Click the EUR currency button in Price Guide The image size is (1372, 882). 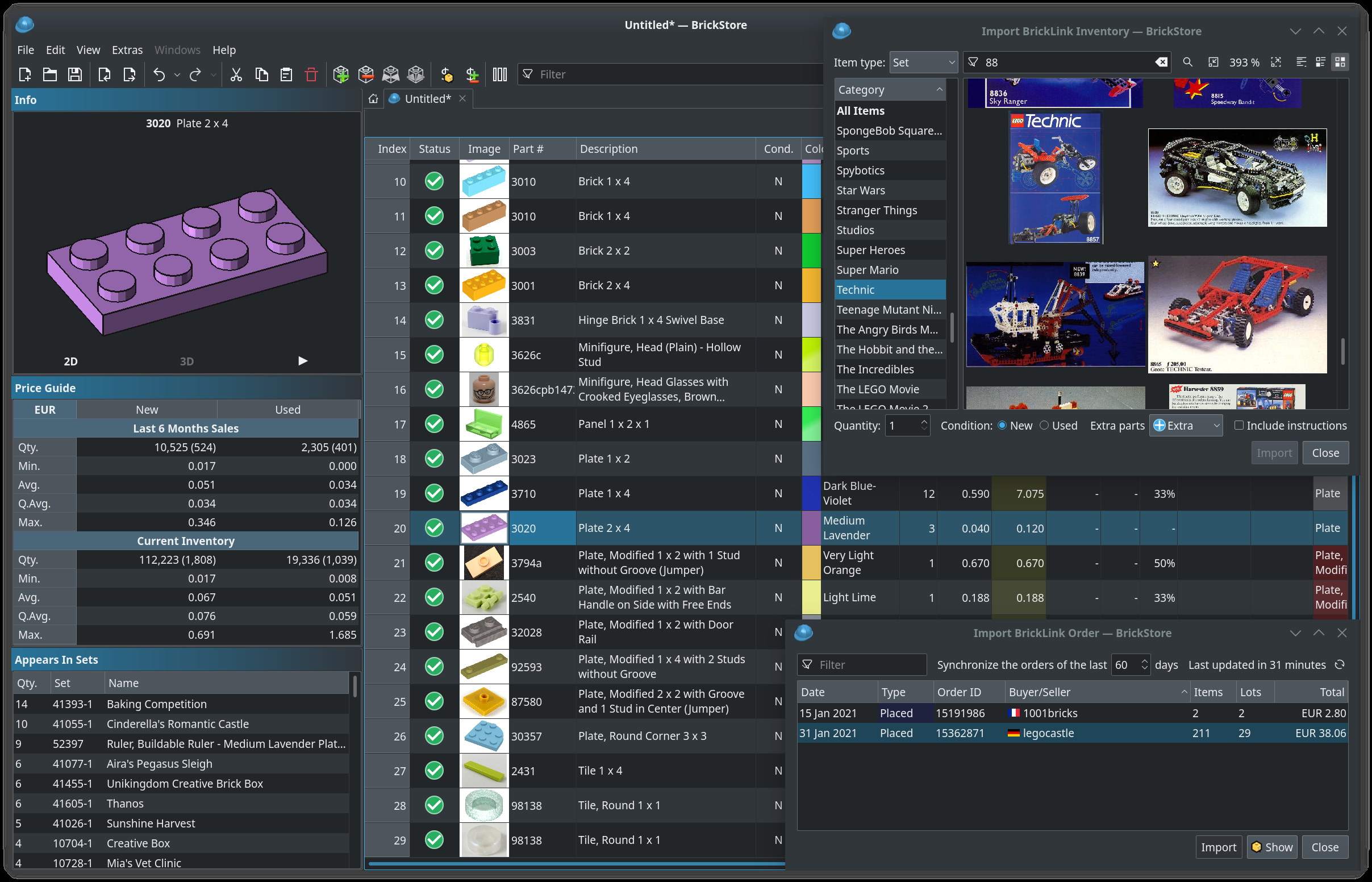(x=45, y=410)
